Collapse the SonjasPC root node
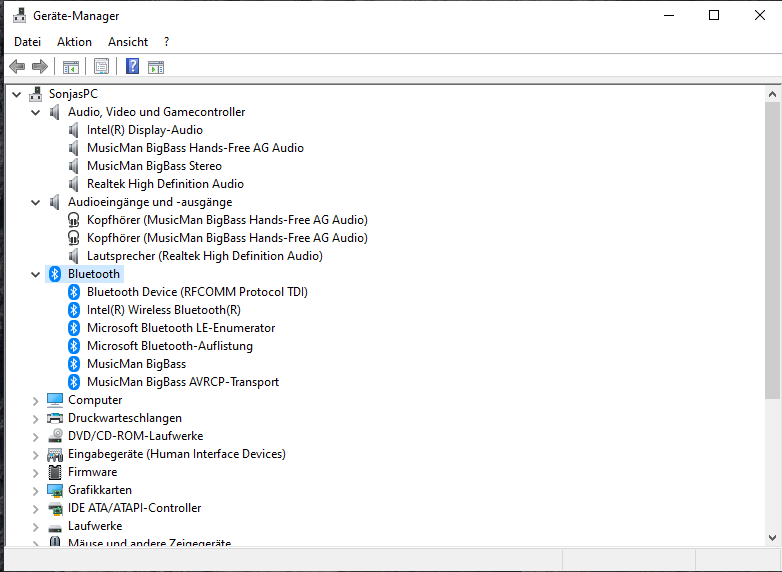This screenshot has width=782, height=572. click(16, 94)
